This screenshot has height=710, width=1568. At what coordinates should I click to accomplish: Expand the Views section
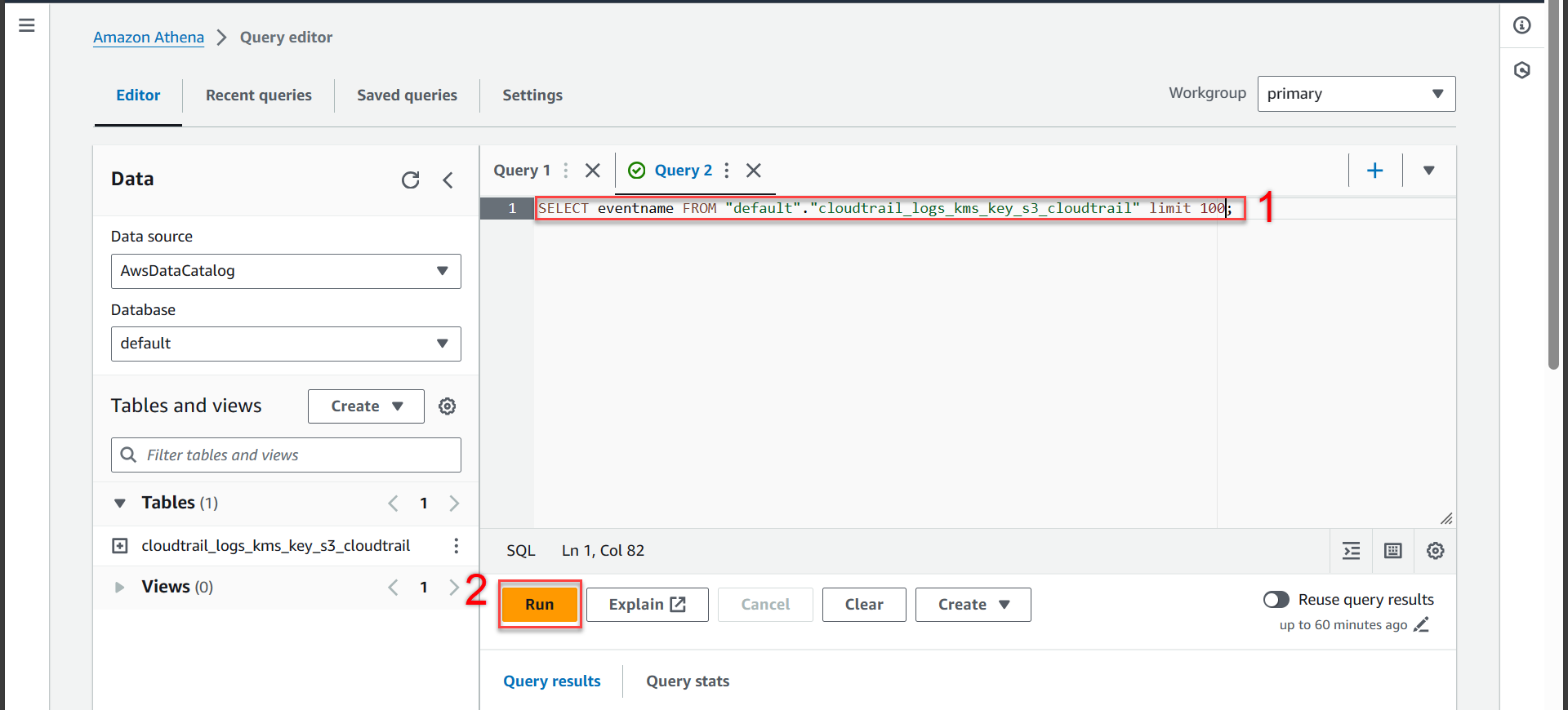[x=120, y=588]
